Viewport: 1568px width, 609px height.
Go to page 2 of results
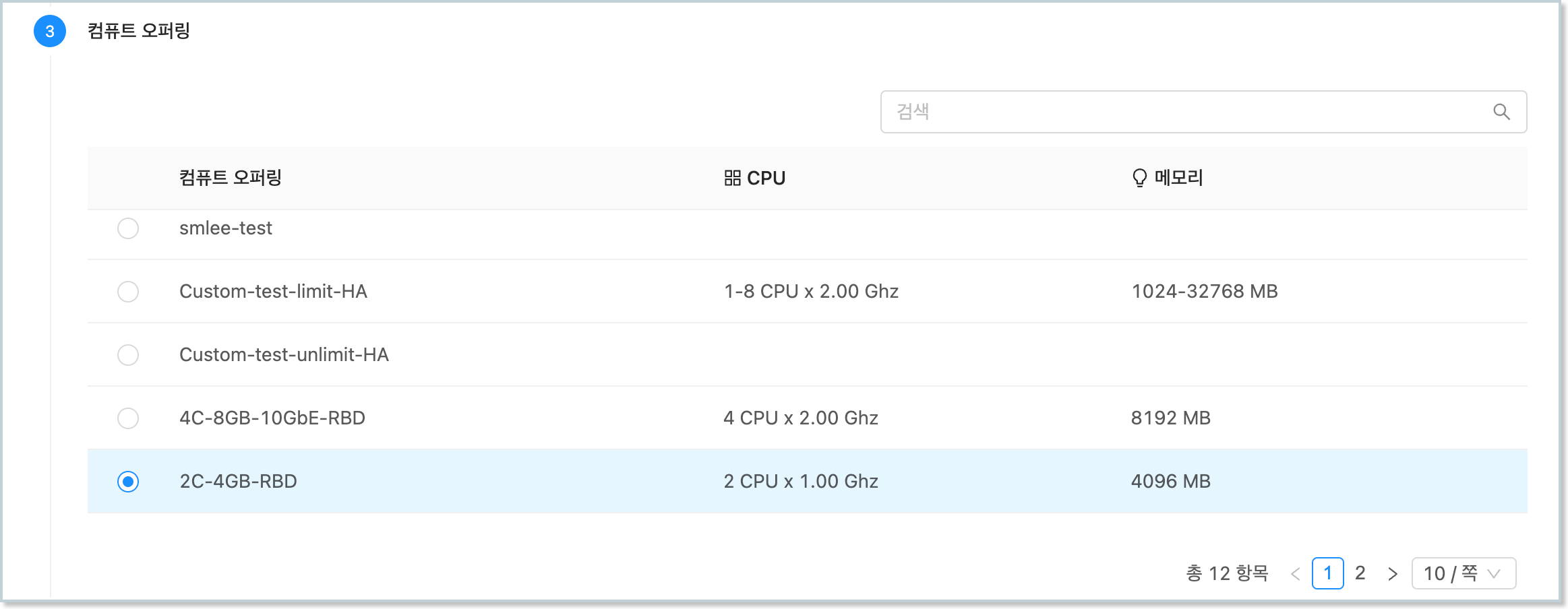point(1361,573)
